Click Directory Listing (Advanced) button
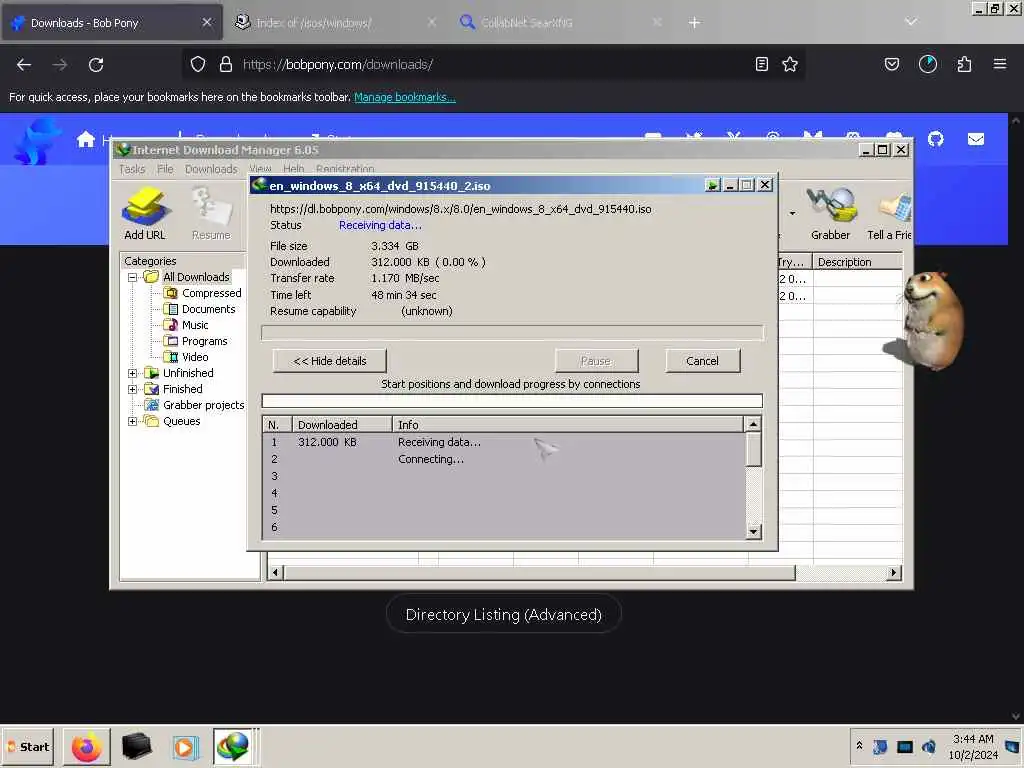 (504, 615)
